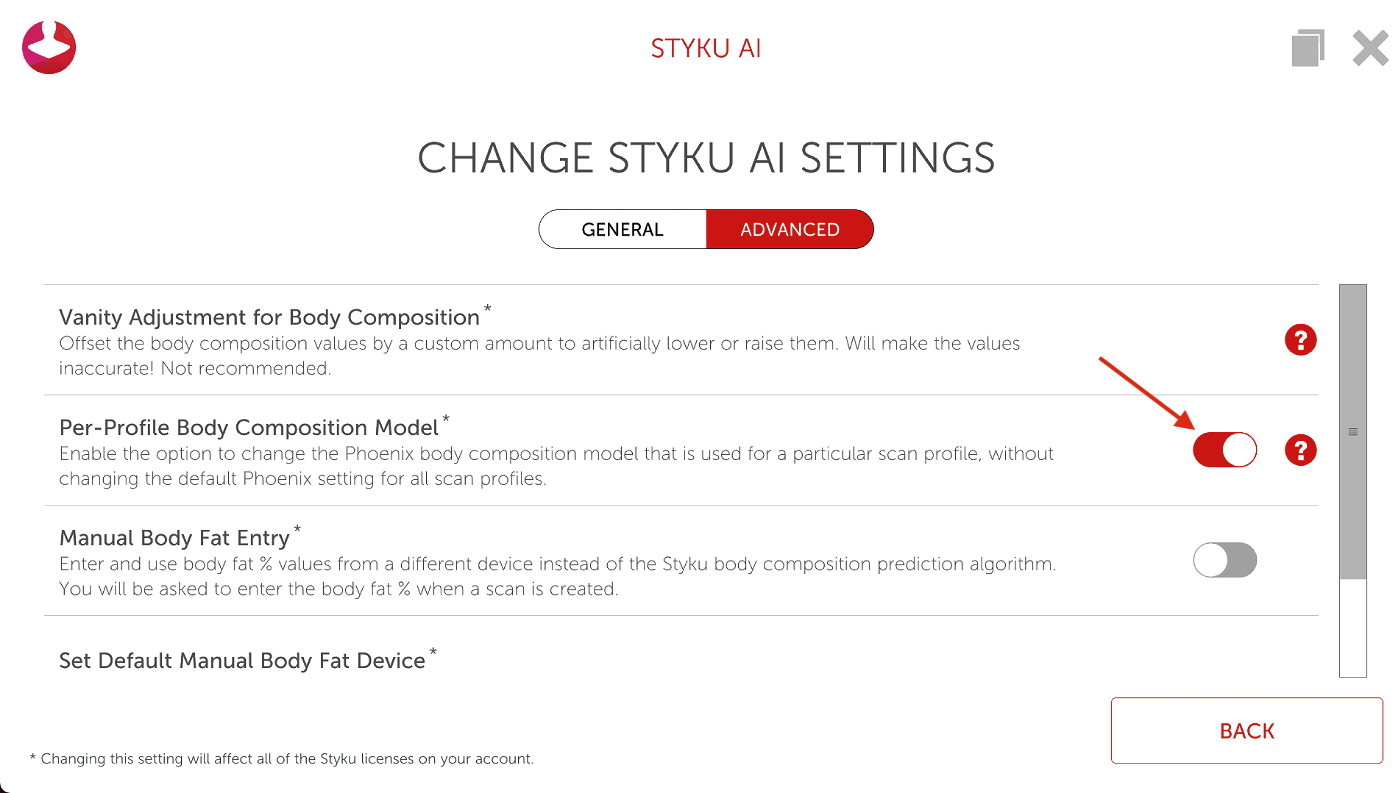Click the Manual Body Fat Entry label
Viewport: 1393px width, 793px height.
(174, 538)
